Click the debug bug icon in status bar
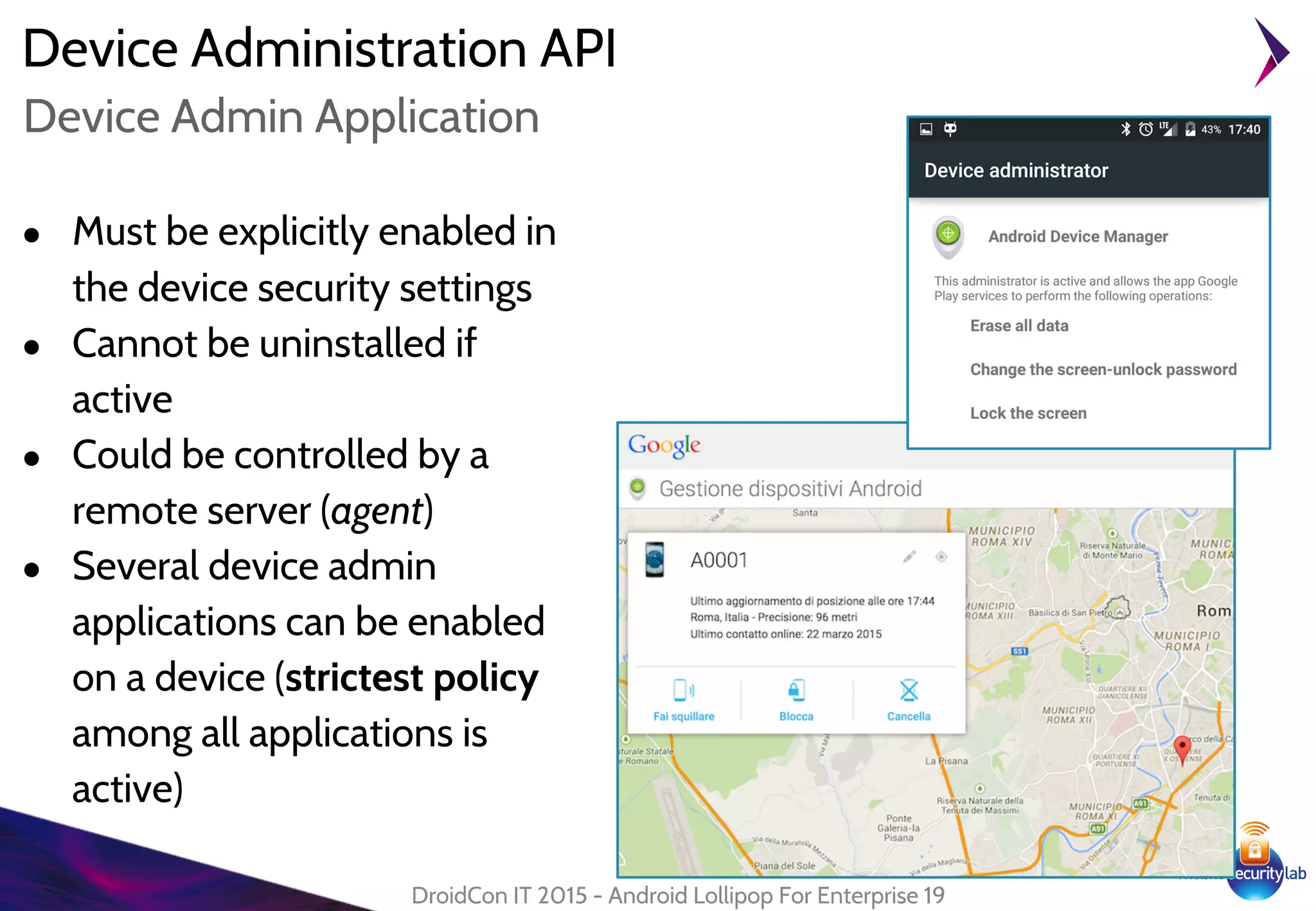Image resolution: width=1316 pixels, height=911 pixels. (x=950, y=129)
